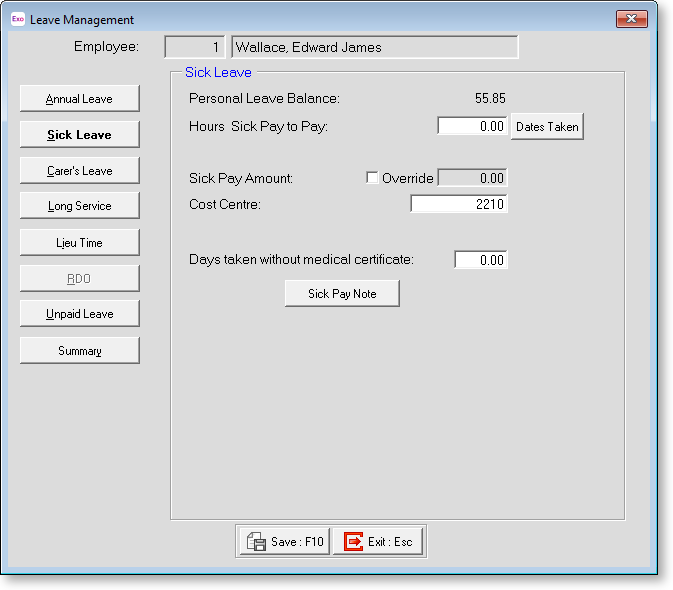Open the Dates Taken dialog
The image size is (673, 590).
(546, 127)
